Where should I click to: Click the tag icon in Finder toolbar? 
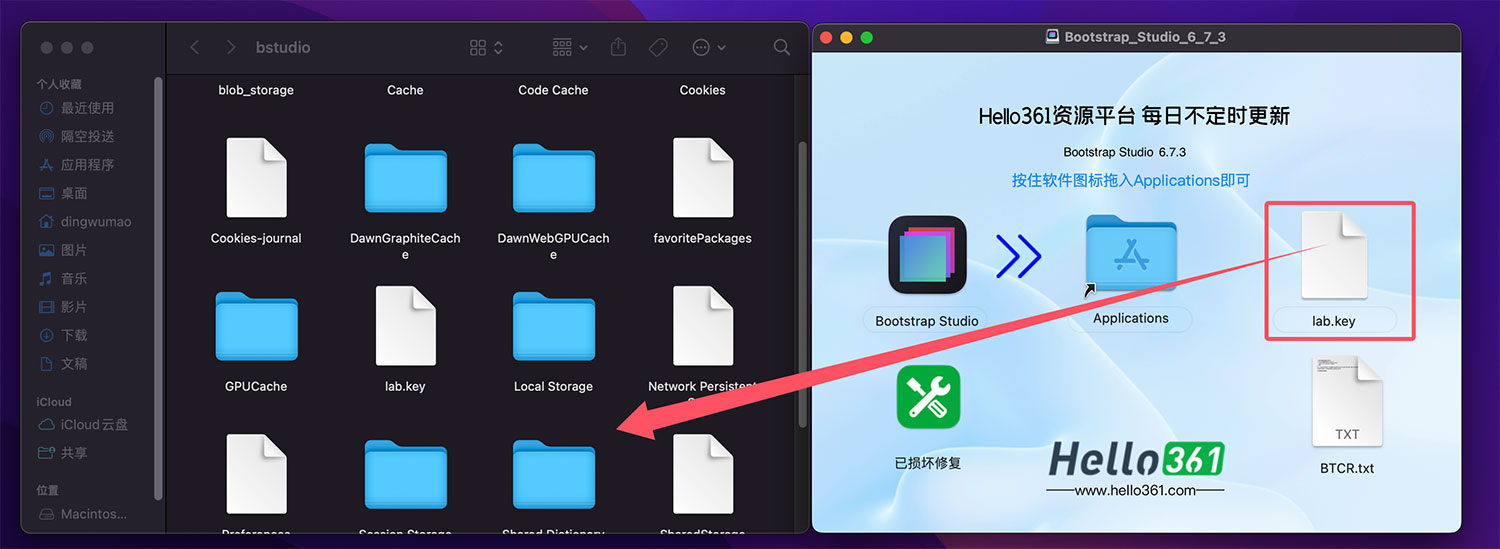pyautogui.click(x=657, y=47)
